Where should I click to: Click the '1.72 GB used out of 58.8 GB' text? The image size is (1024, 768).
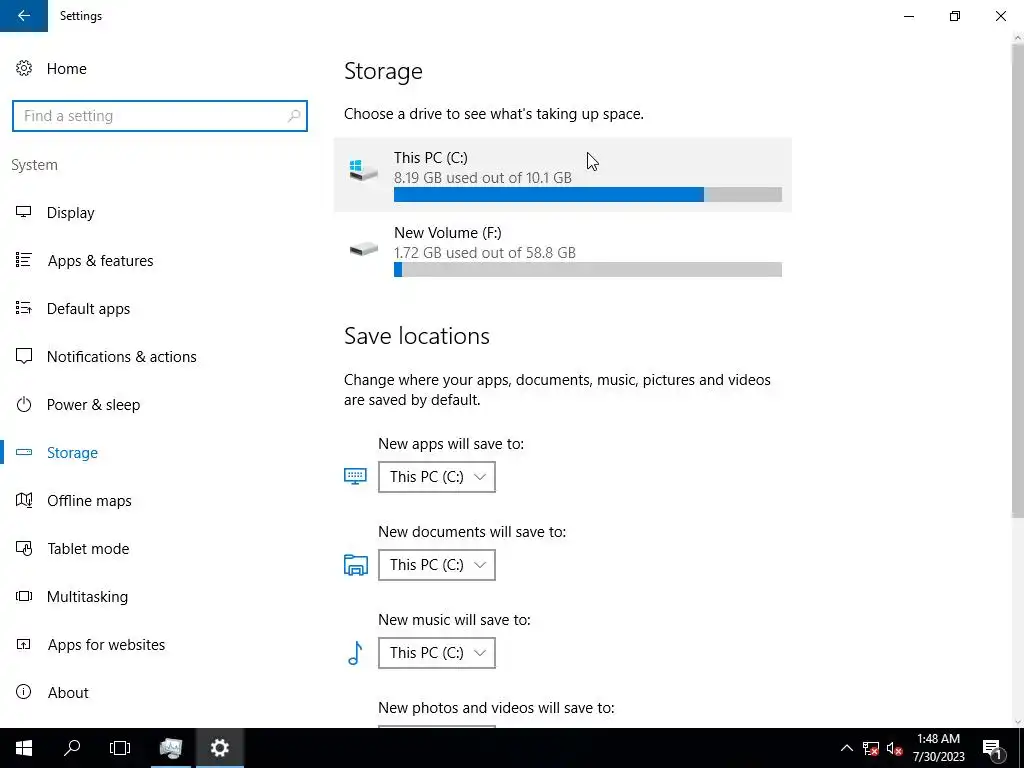pos(485,253)
